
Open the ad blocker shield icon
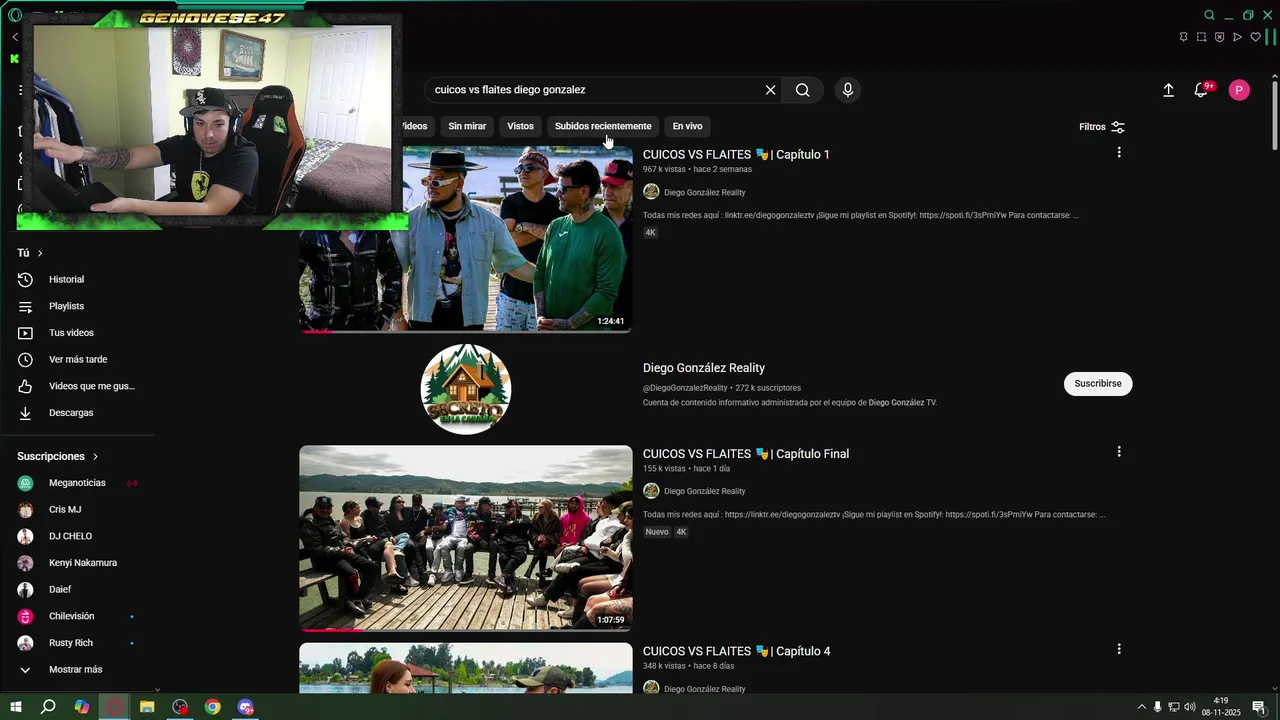pyautogui.click(x=1219, y=37)
